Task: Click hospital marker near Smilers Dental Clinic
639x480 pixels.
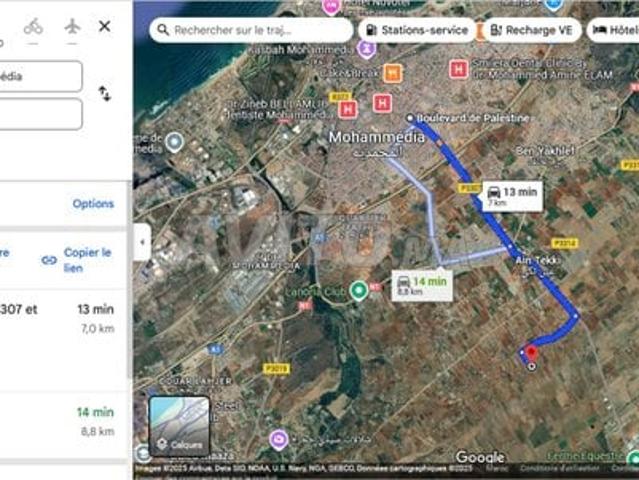Action: point(459,69)
